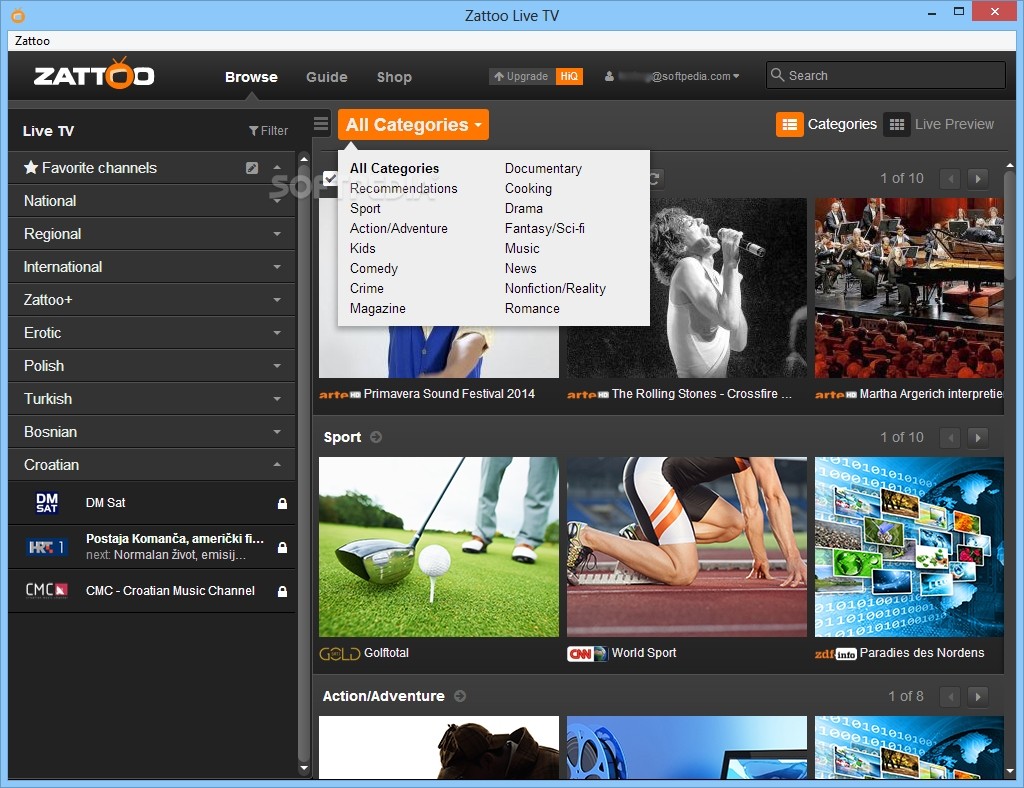This screenshot has height=788, width=1024.
Task: Expand the Regional channel group
Action: 277,234
